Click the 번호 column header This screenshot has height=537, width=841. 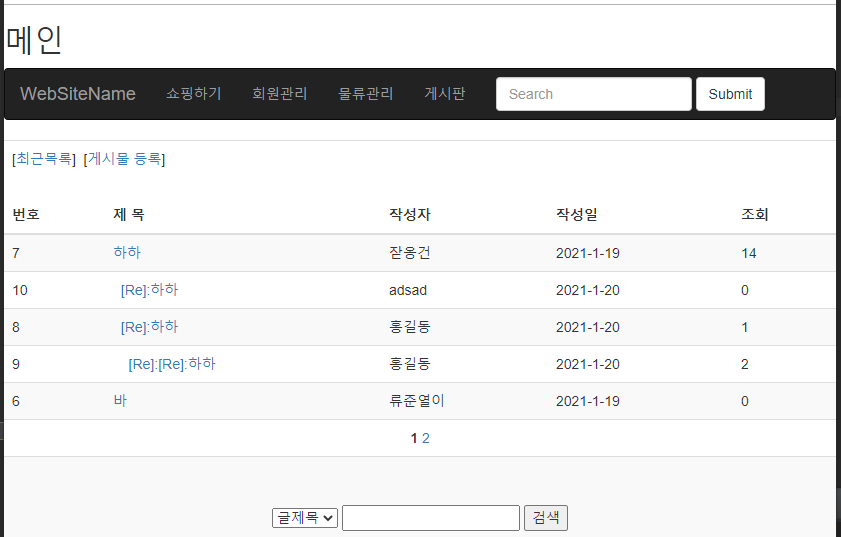tap(26, 215)
